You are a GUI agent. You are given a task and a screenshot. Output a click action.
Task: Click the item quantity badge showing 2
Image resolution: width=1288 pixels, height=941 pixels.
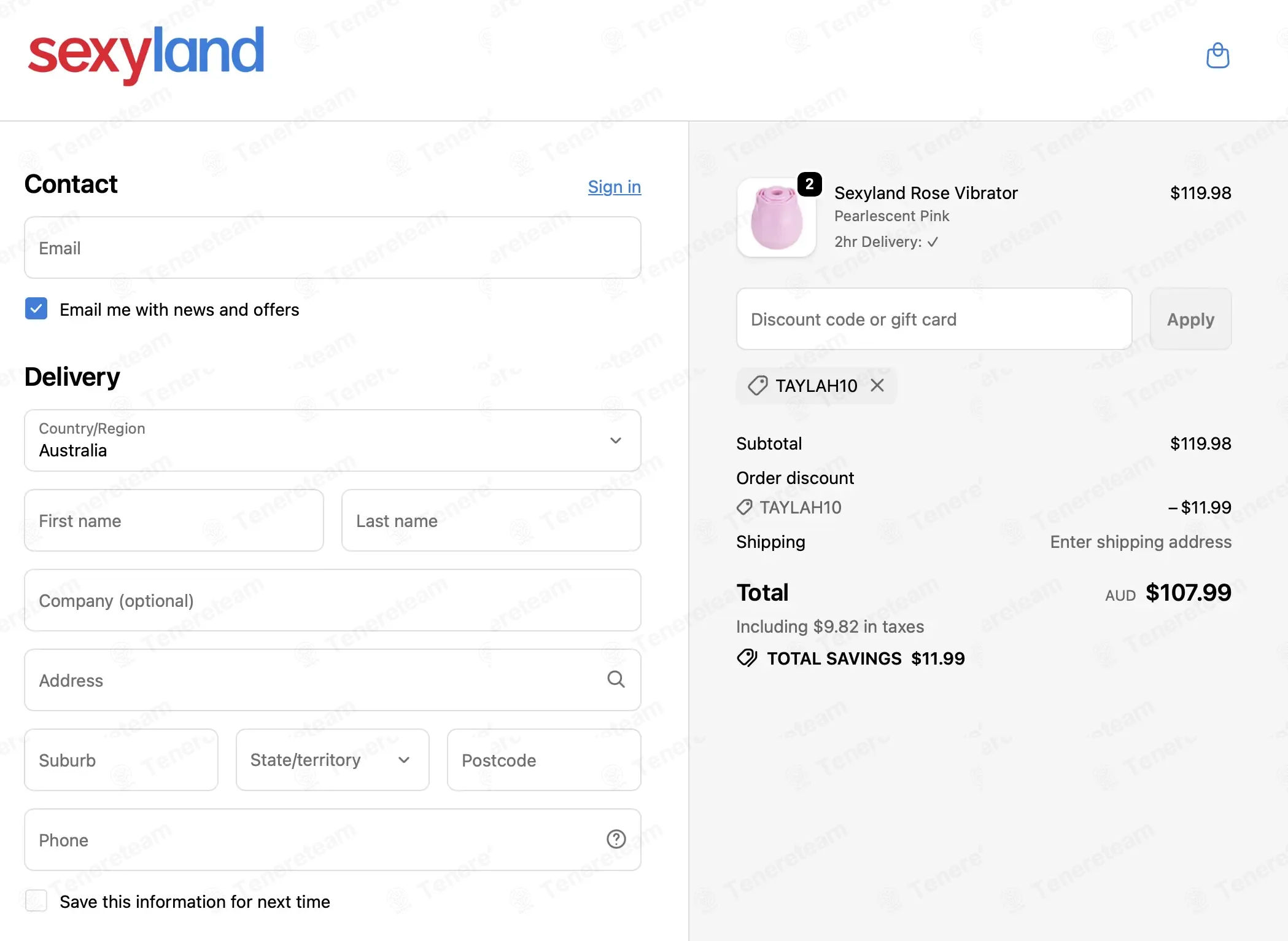click(x=809, y=184)
